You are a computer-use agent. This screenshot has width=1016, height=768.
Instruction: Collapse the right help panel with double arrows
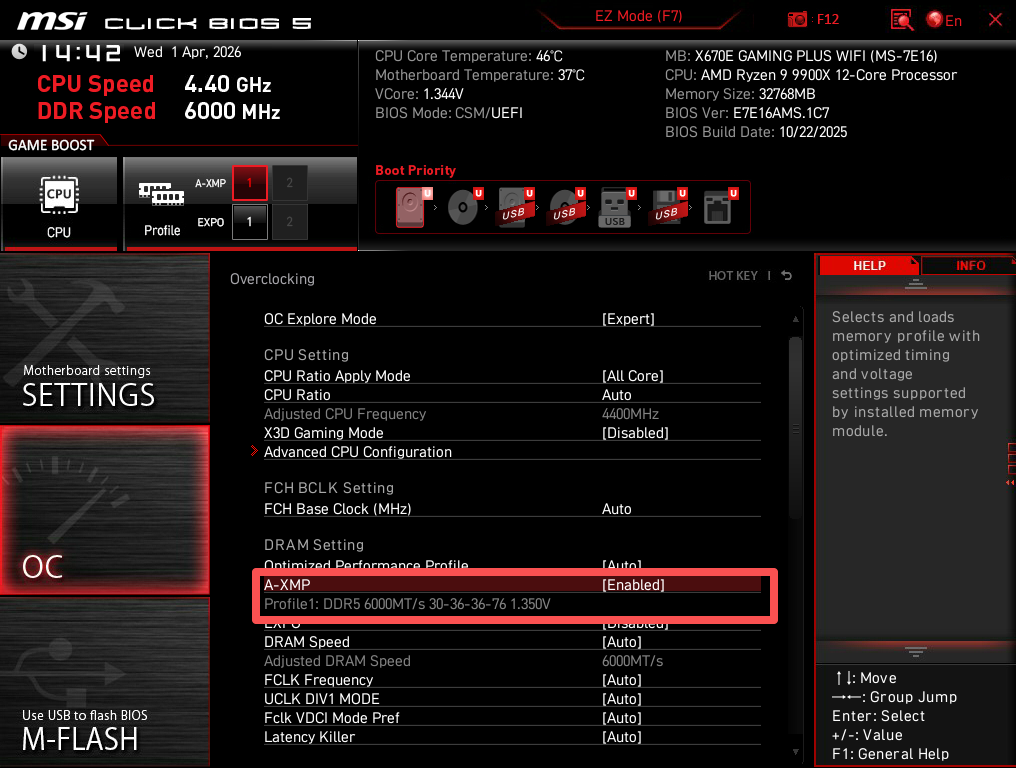(x=1010, y=483)
